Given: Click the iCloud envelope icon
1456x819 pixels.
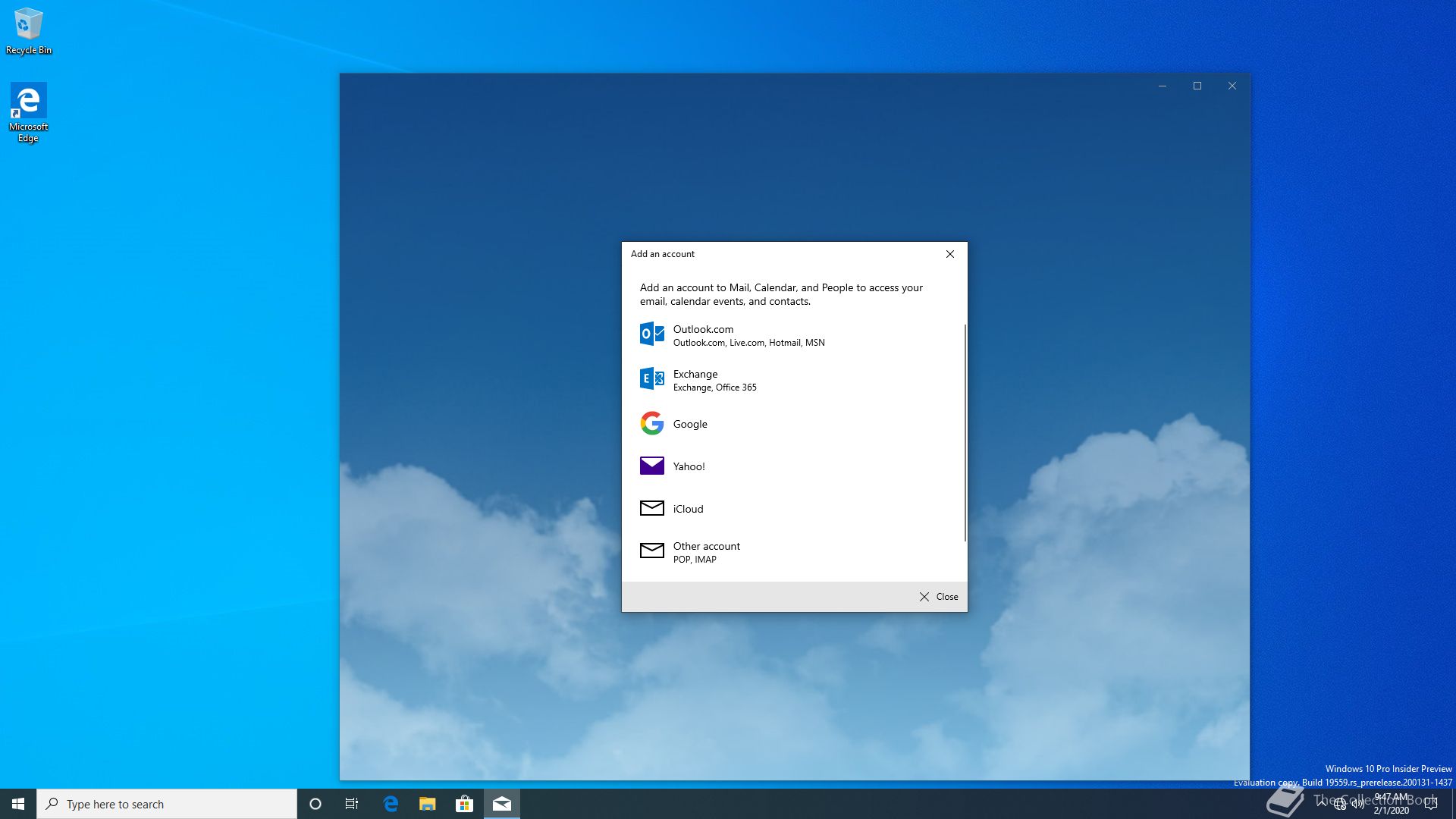Looking at the screenshot, I should [651, 508].
